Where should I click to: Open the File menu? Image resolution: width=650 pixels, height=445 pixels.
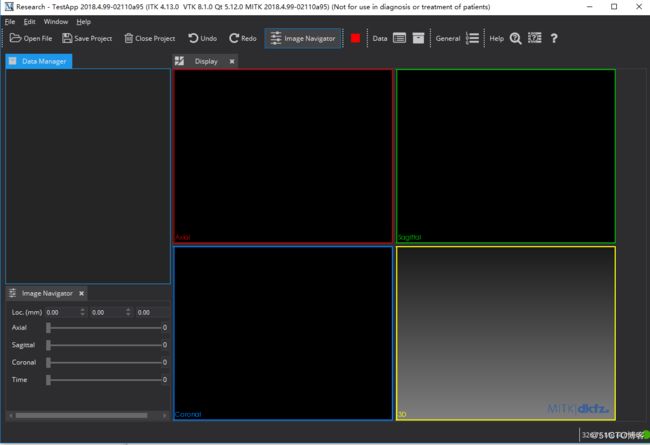pyautogui.click(x=10, y=22)
